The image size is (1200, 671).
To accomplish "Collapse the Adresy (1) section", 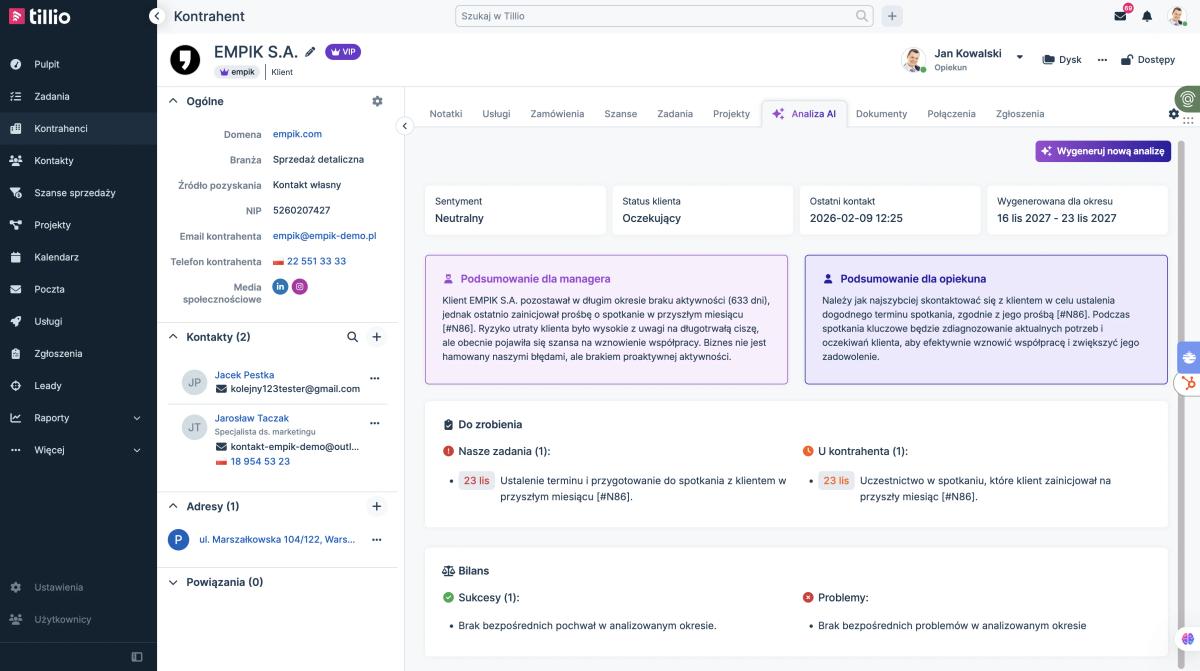I will pos(173,506).
